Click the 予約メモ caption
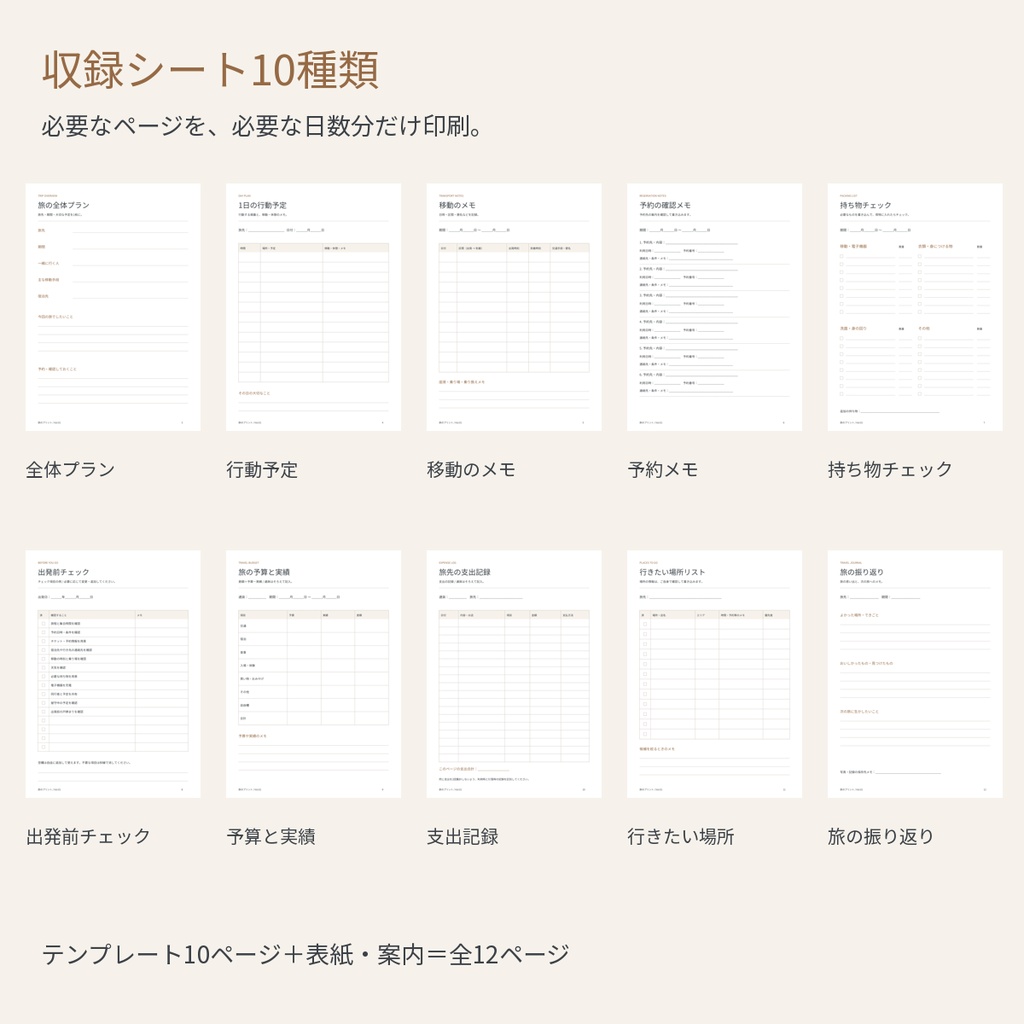 click(663, 470)
